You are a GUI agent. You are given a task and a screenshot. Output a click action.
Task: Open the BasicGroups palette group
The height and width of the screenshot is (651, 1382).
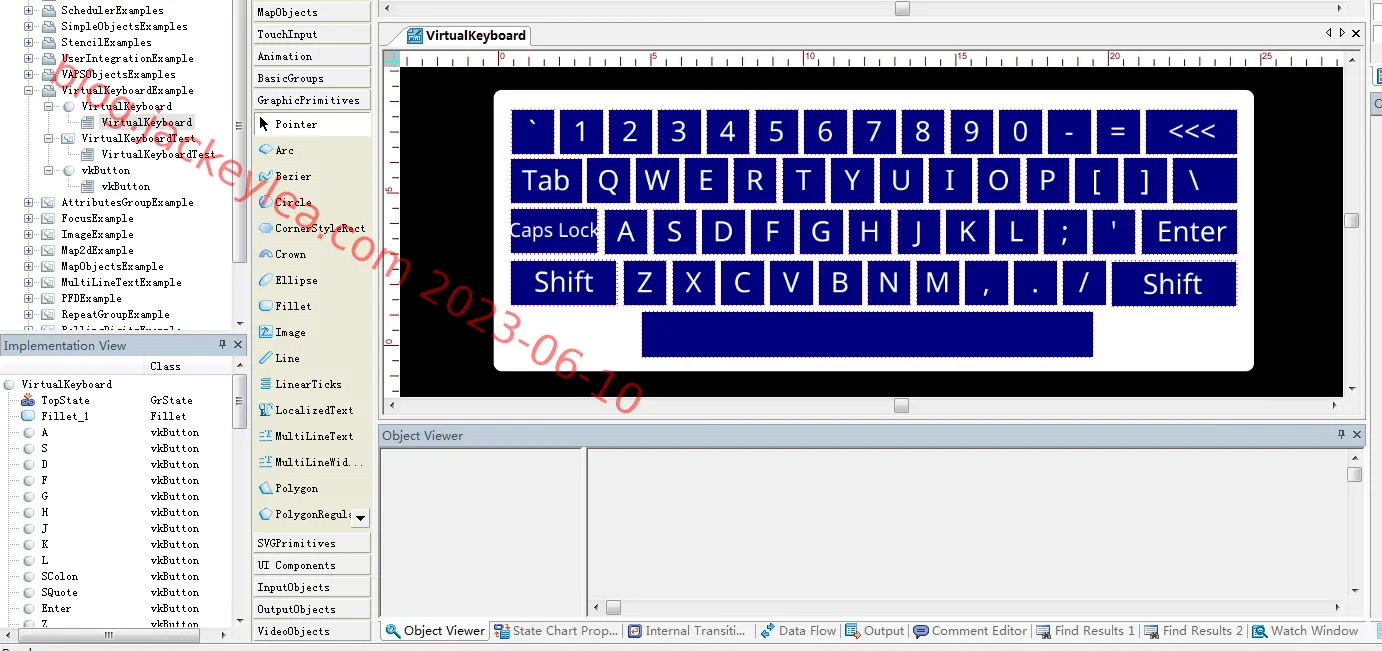coord(312,78)
